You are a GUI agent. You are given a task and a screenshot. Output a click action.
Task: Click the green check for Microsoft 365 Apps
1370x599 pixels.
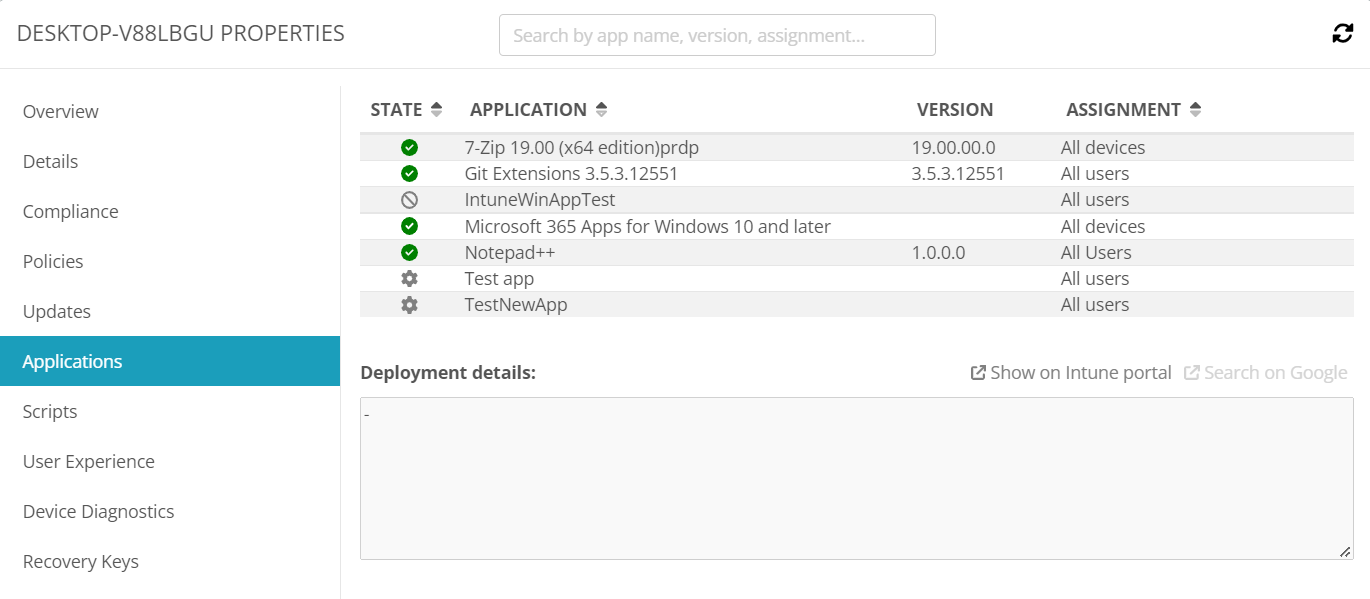click(x=409, y=227)
